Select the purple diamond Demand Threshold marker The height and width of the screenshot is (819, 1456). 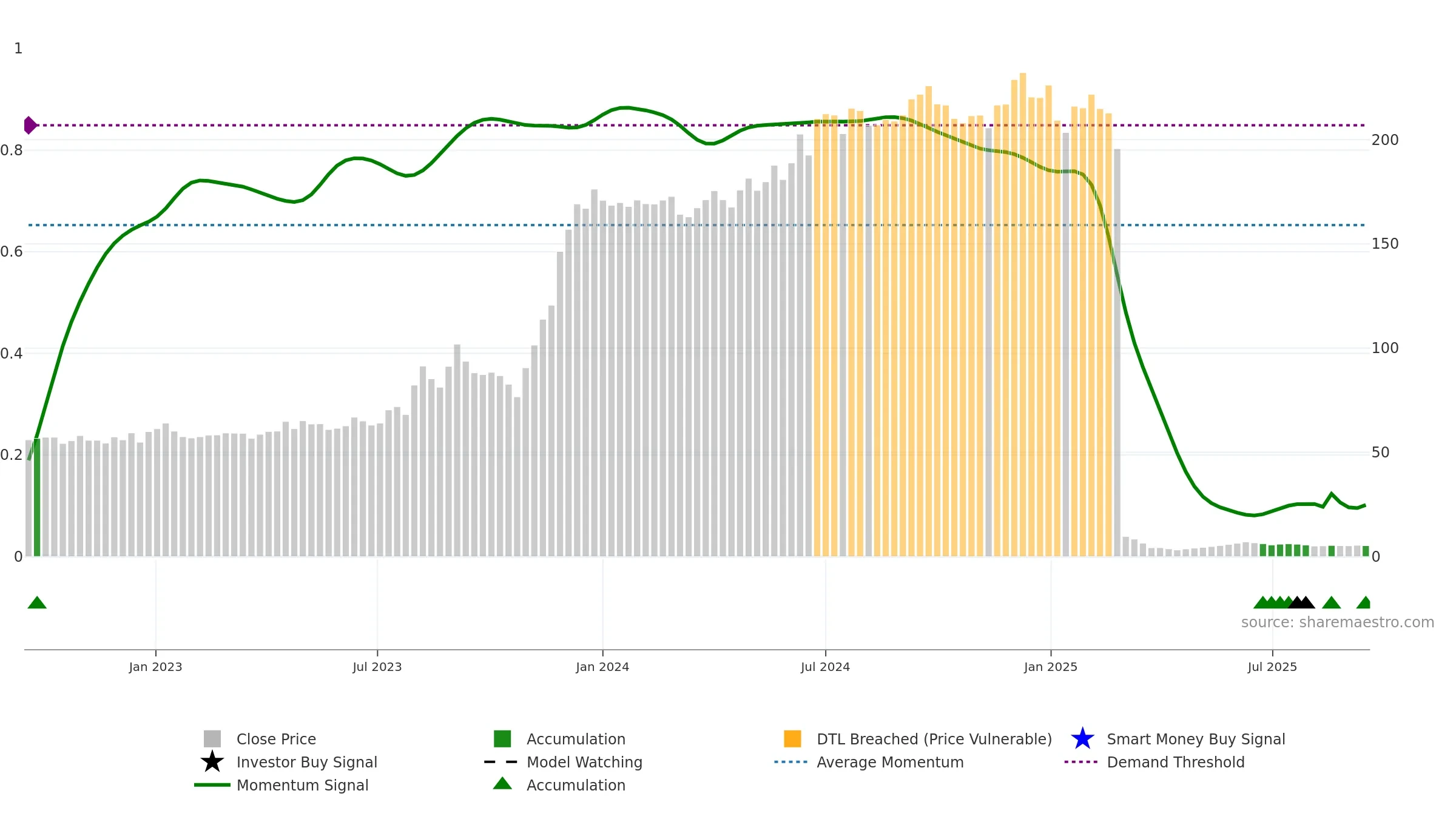pyautogui.click(x=30, y=125)
